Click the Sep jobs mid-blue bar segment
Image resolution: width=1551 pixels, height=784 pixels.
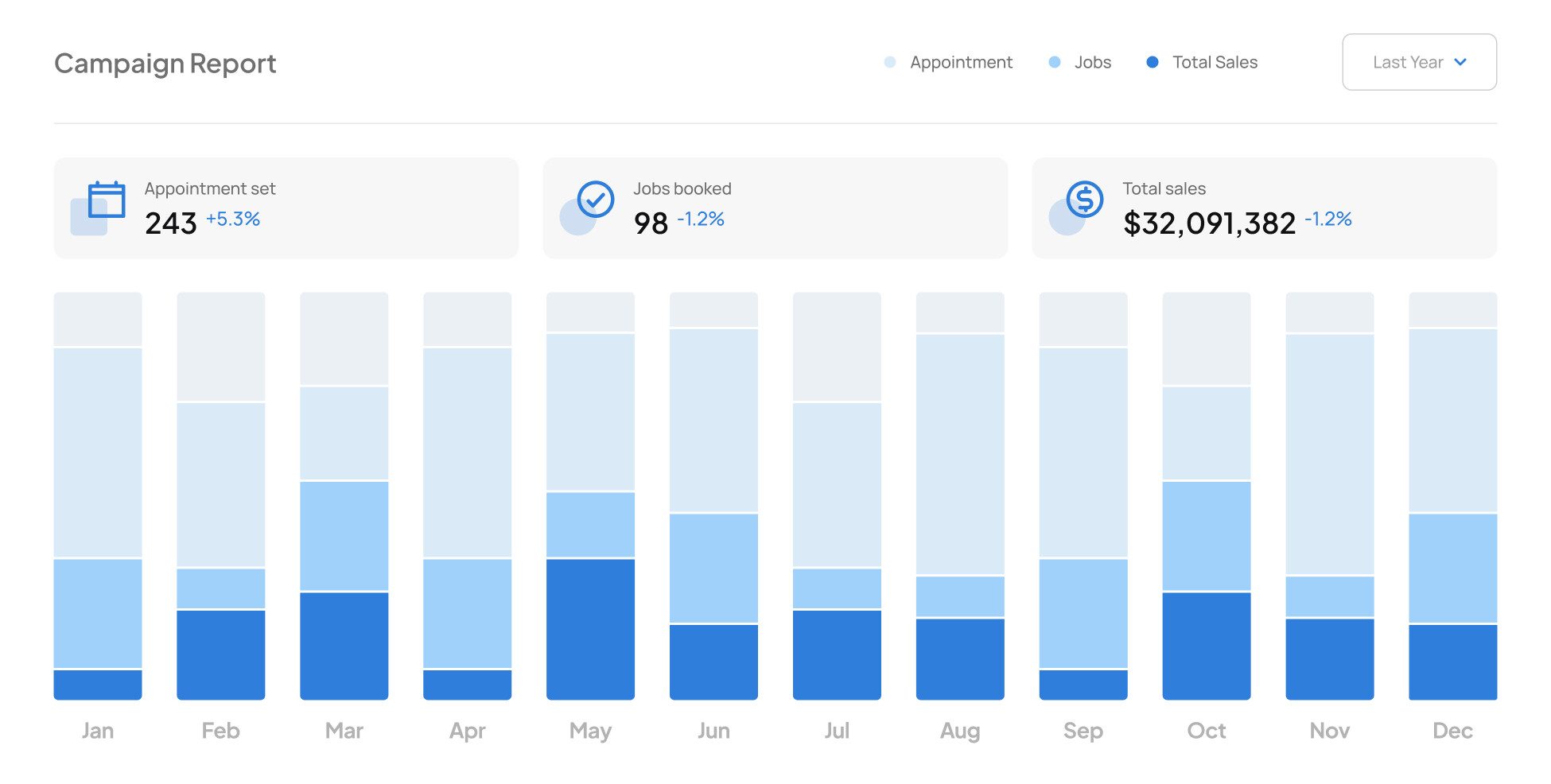coord(1083,613)
